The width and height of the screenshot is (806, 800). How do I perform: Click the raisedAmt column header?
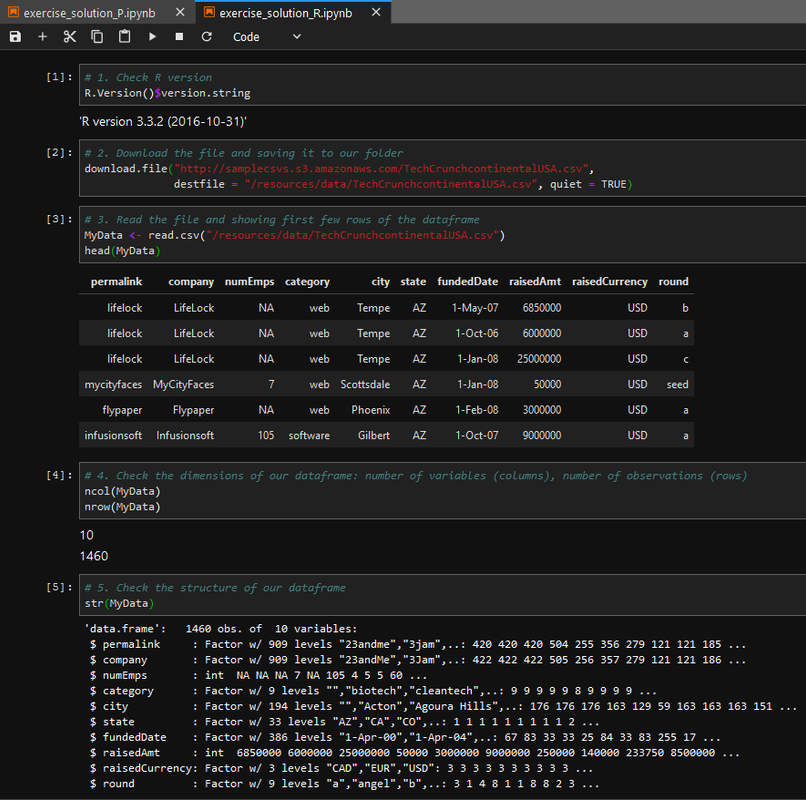click(535, 282)
